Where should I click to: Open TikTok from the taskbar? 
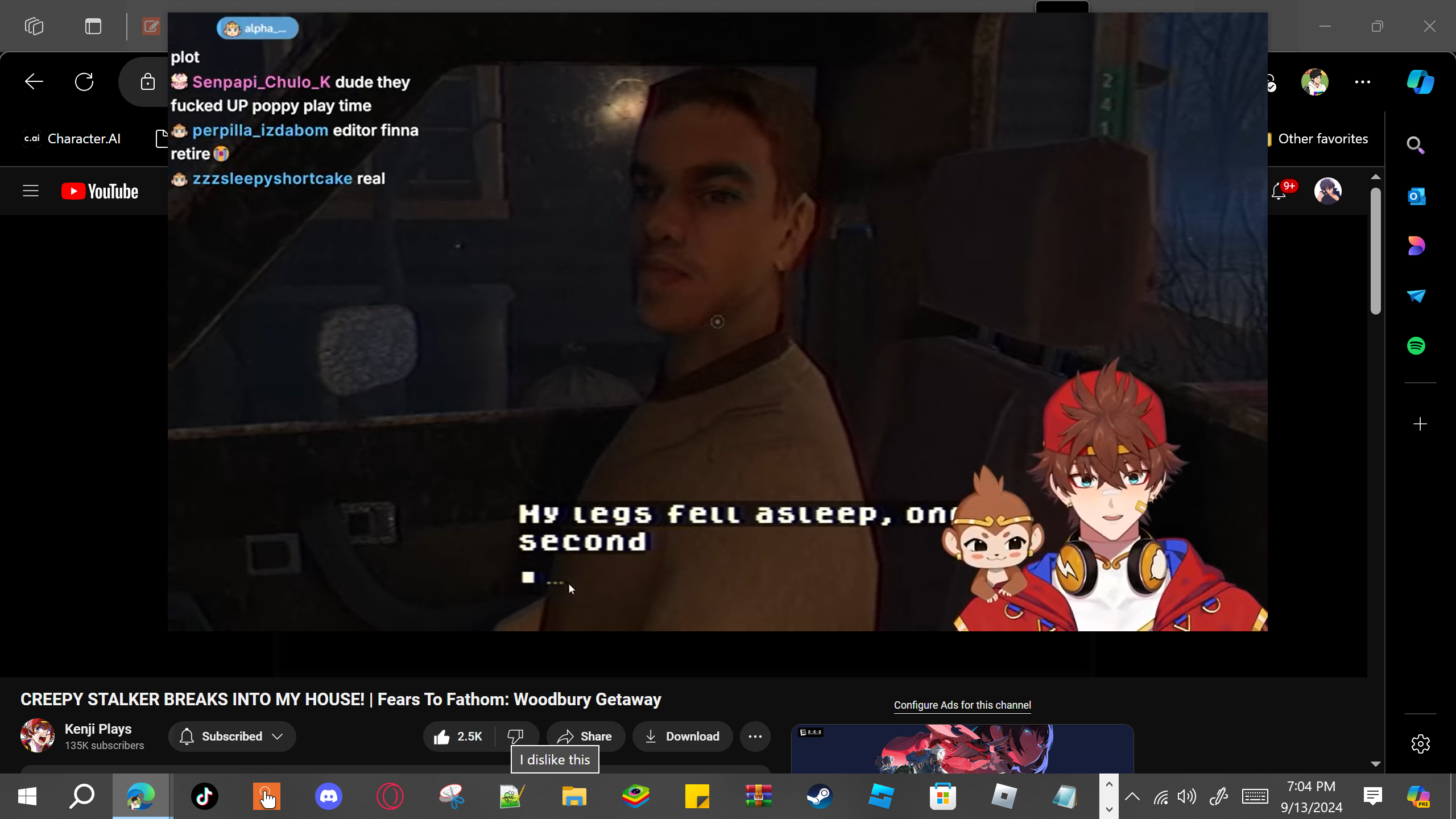(x=205, y=796)
